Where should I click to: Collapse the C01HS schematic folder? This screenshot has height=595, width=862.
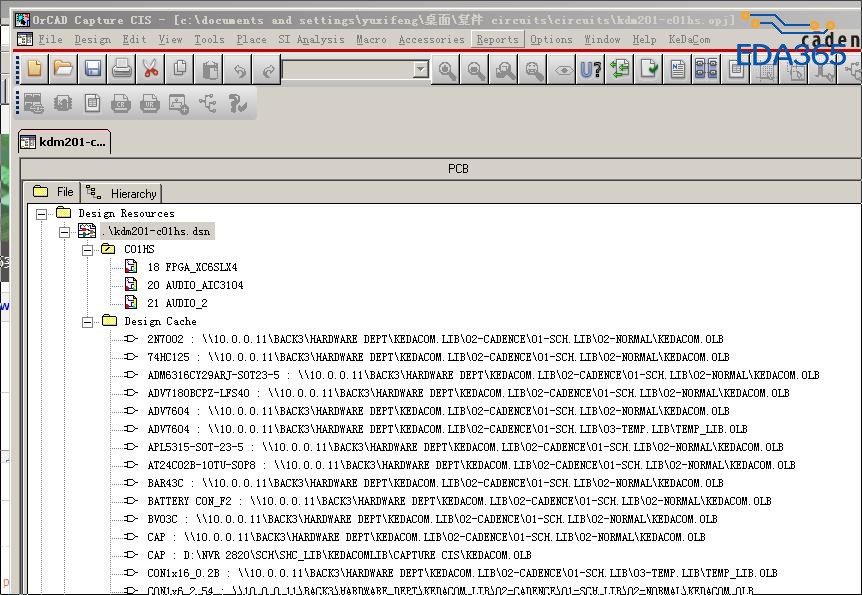click(87, 250)
